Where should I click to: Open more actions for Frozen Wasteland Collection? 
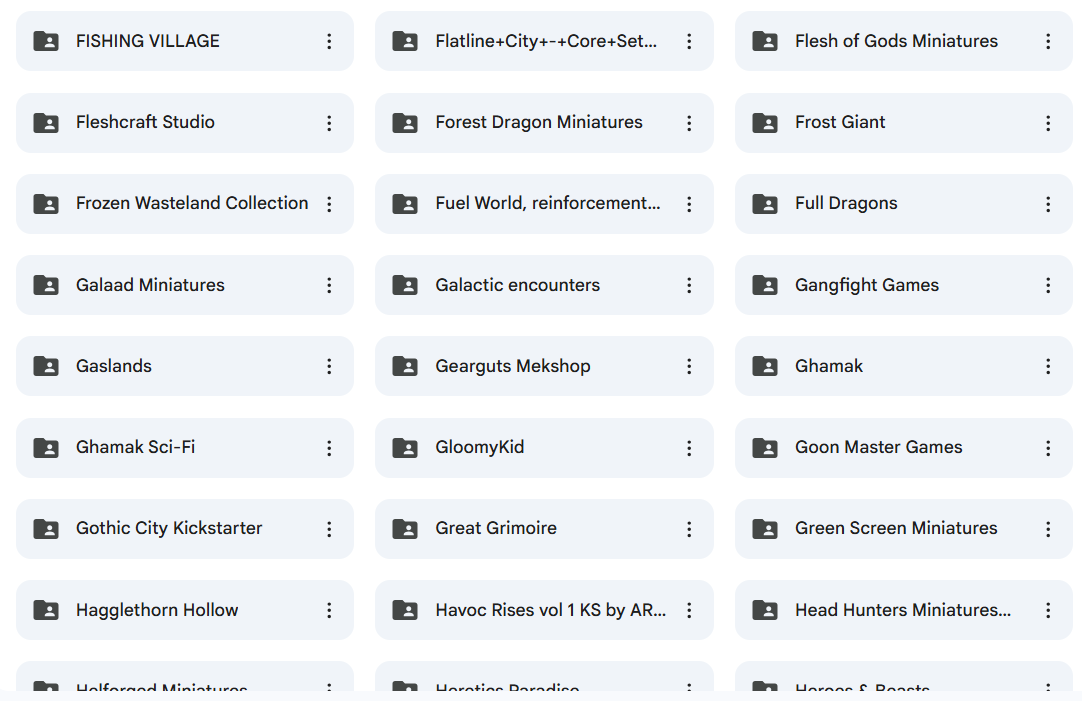point(329,204)
